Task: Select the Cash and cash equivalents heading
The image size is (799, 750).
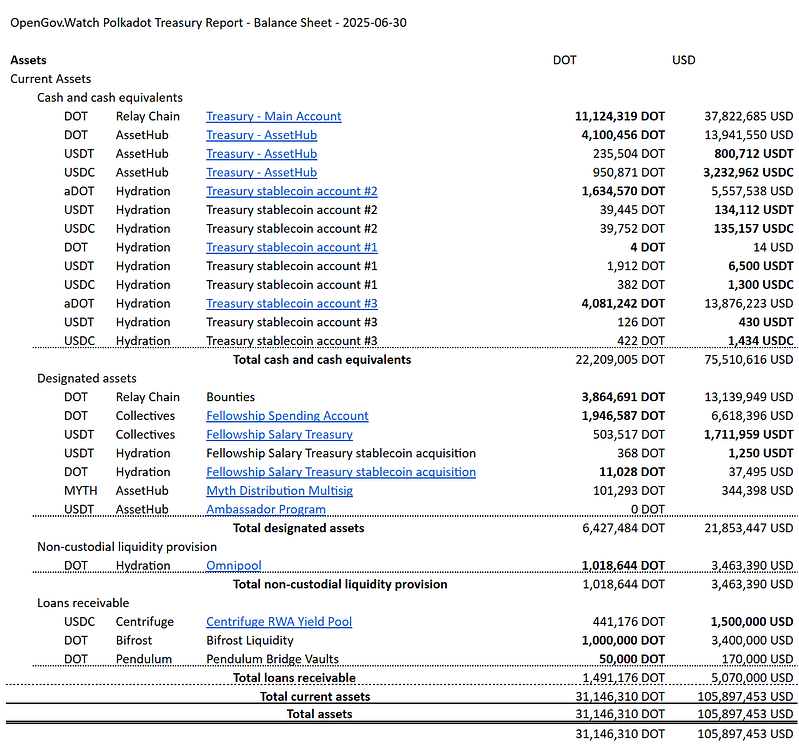Action: [x=110, y=98]
